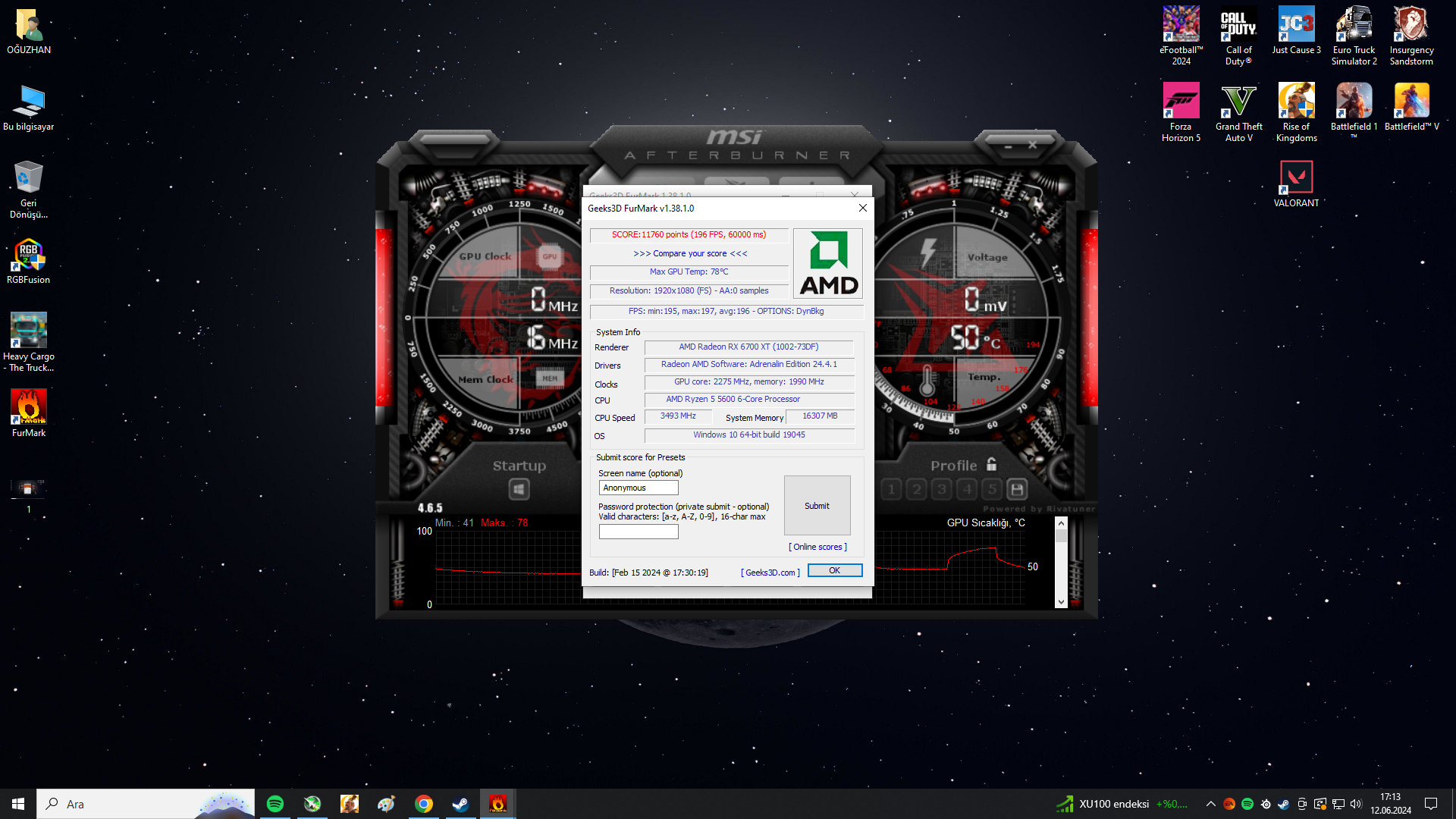
Task: Show hidden system tray icons chevron
Action: coord(1210,804)
